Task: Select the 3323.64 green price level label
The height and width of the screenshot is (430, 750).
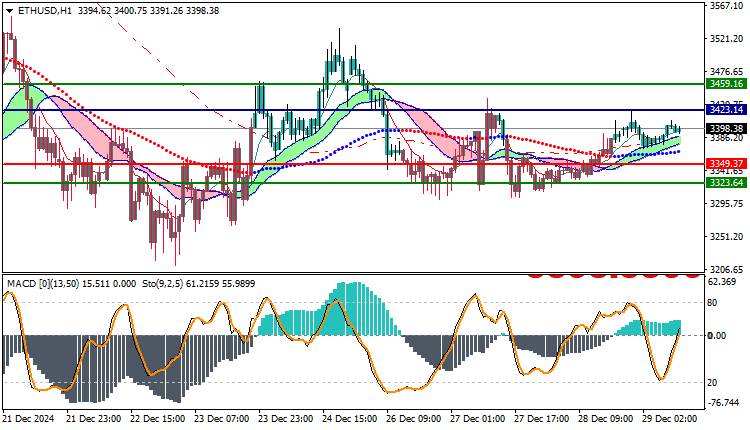Action: tap(727, 183)
